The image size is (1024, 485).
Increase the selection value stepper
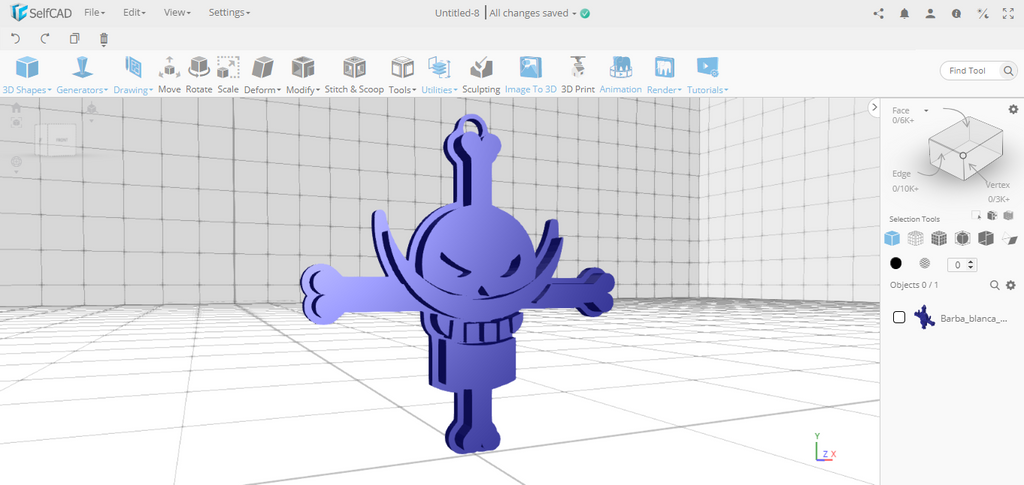[971, 262]
